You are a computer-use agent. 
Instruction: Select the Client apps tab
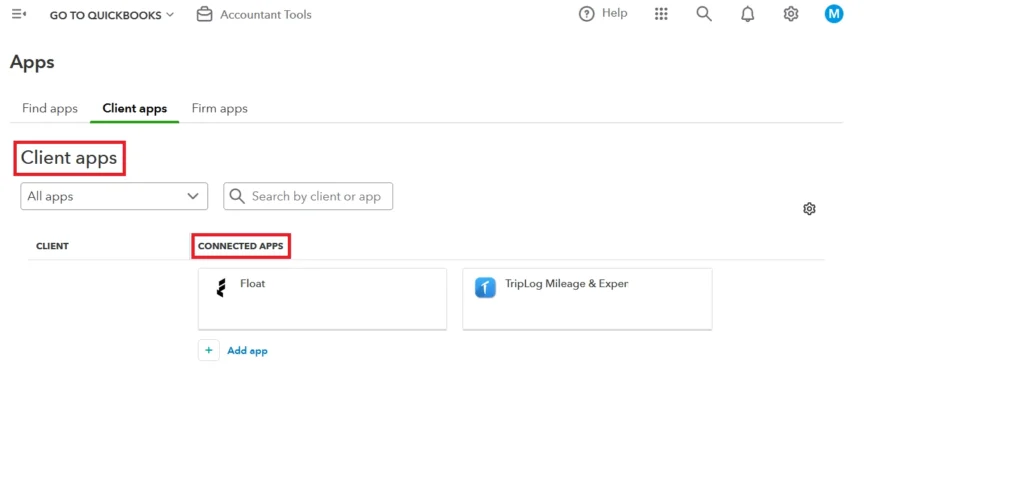point(134,108)
